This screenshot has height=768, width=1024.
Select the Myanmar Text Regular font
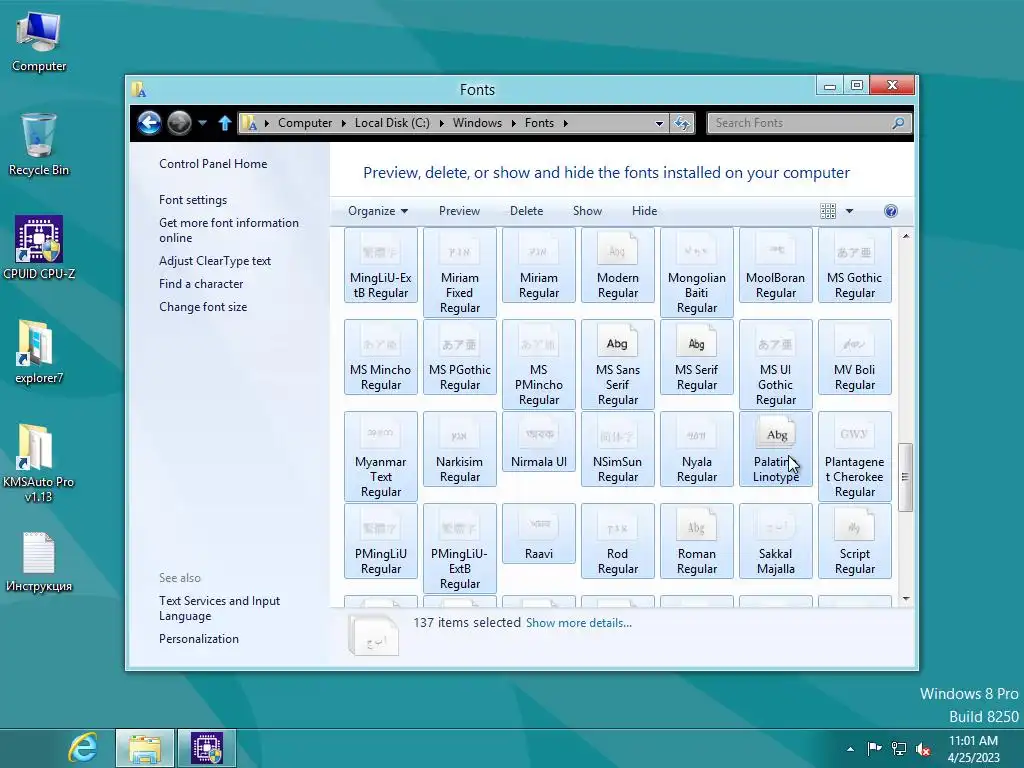pyautogui.click(x=380, y=456)
